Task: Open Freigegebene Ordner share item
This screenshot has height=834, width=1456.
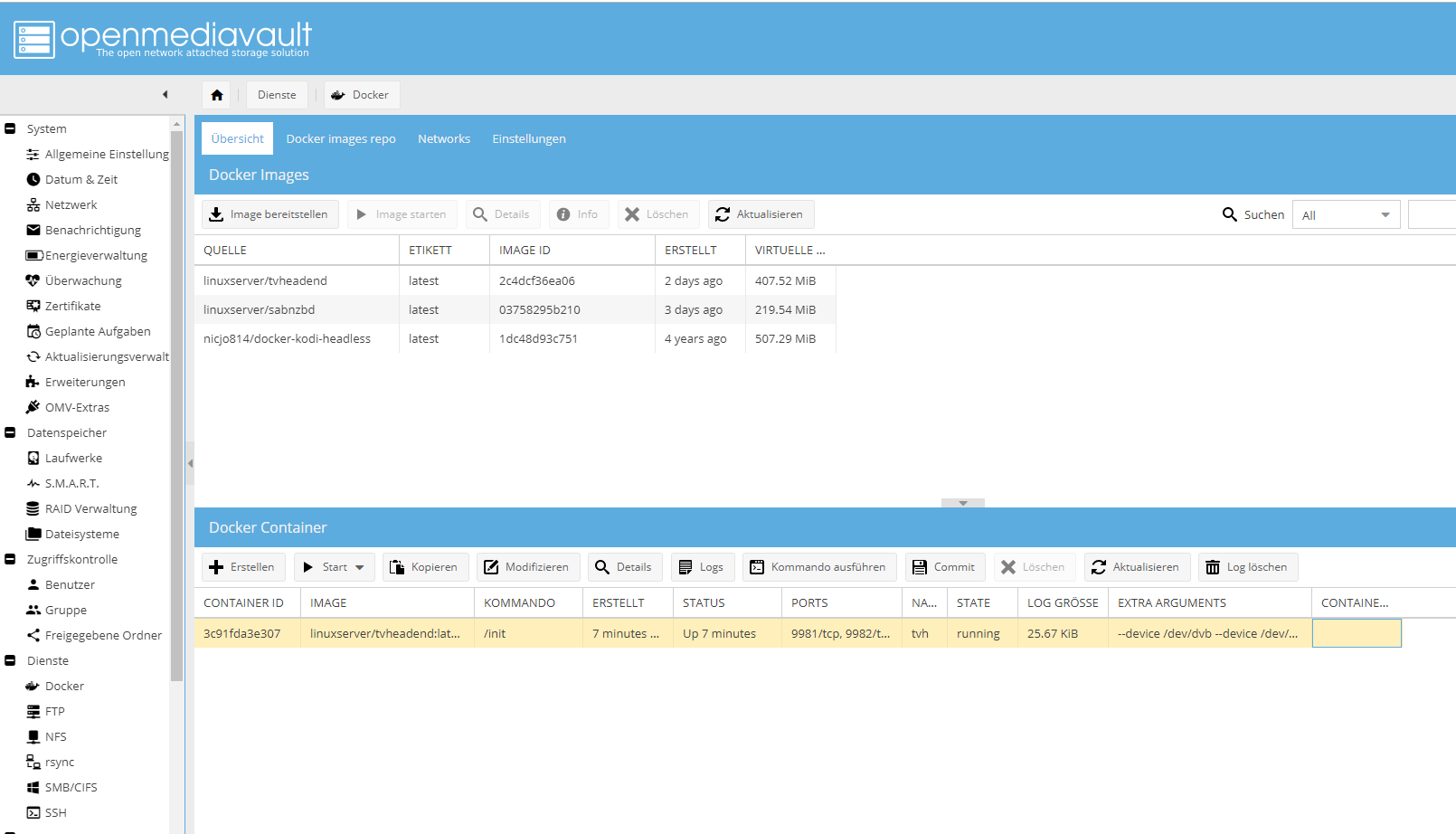Action: click(94, 635)
